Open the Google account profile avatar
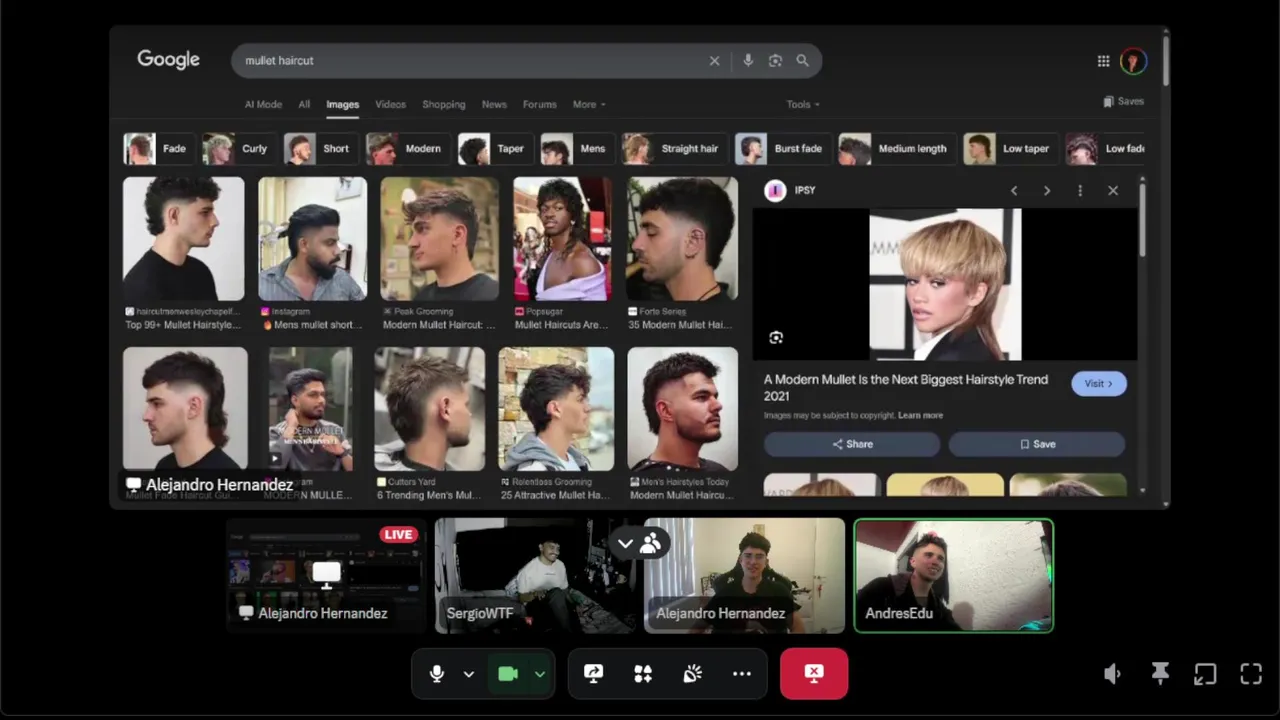This screenshot has height=720, width=1280. click(1133, 61)
